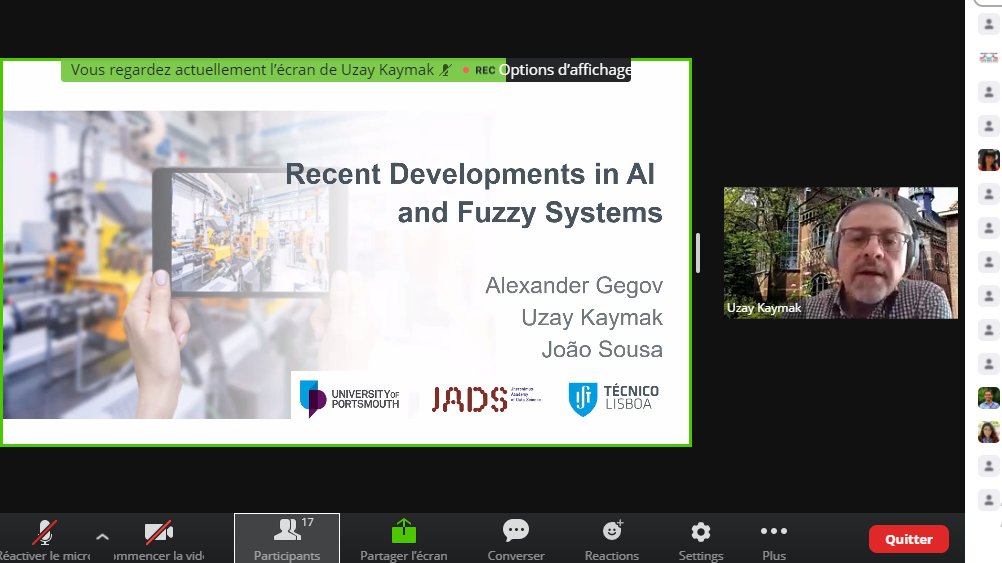Image resolution: width=1002 pixels, height=563 pixels.
Task: Click the avatar photo of the woman below the man's photo
Action: click(x=988, y=432)
